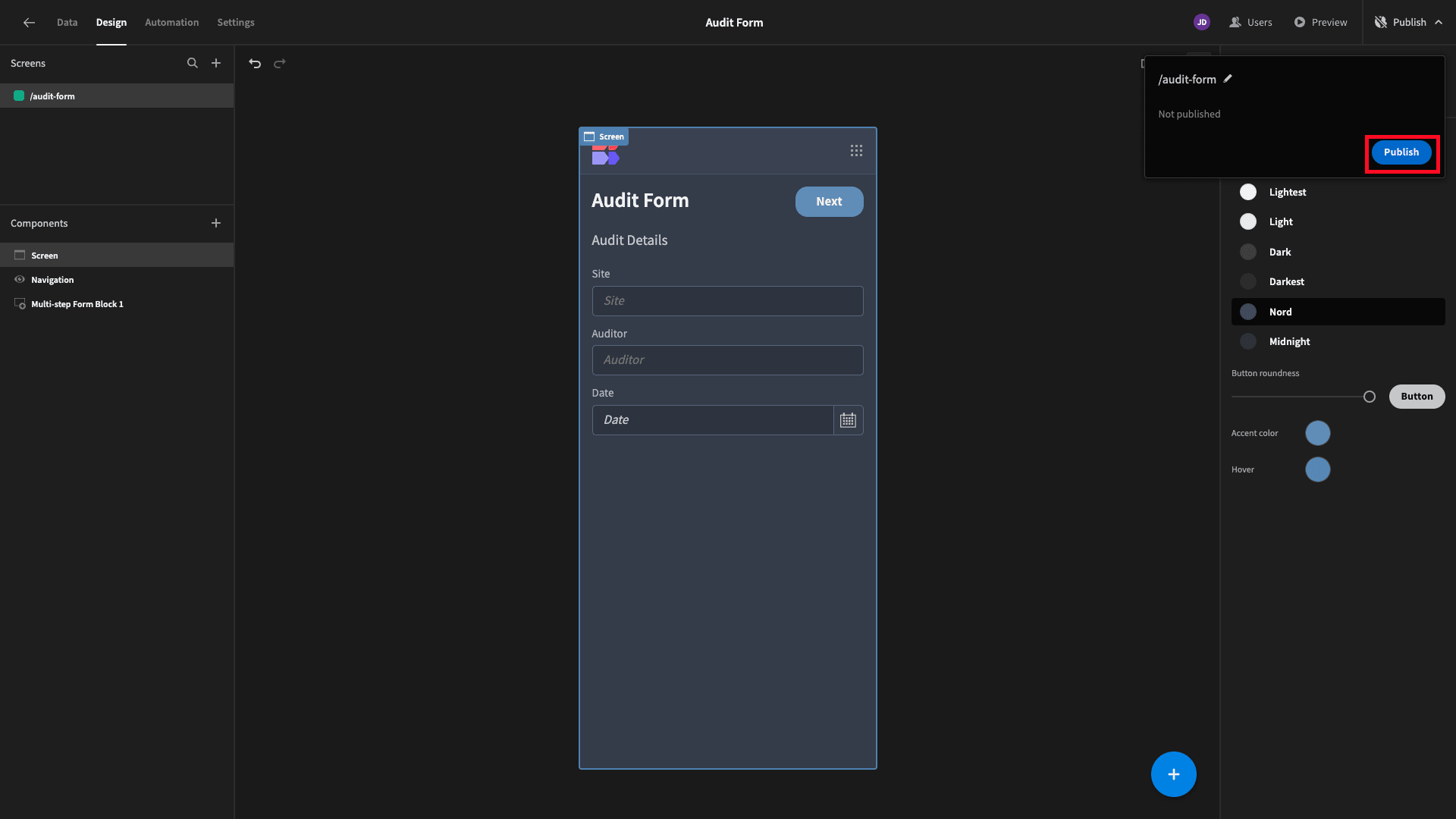Select the /audit-form screen
The width and height of the screenshot is (1456, 819).
[x=117, y=96]
